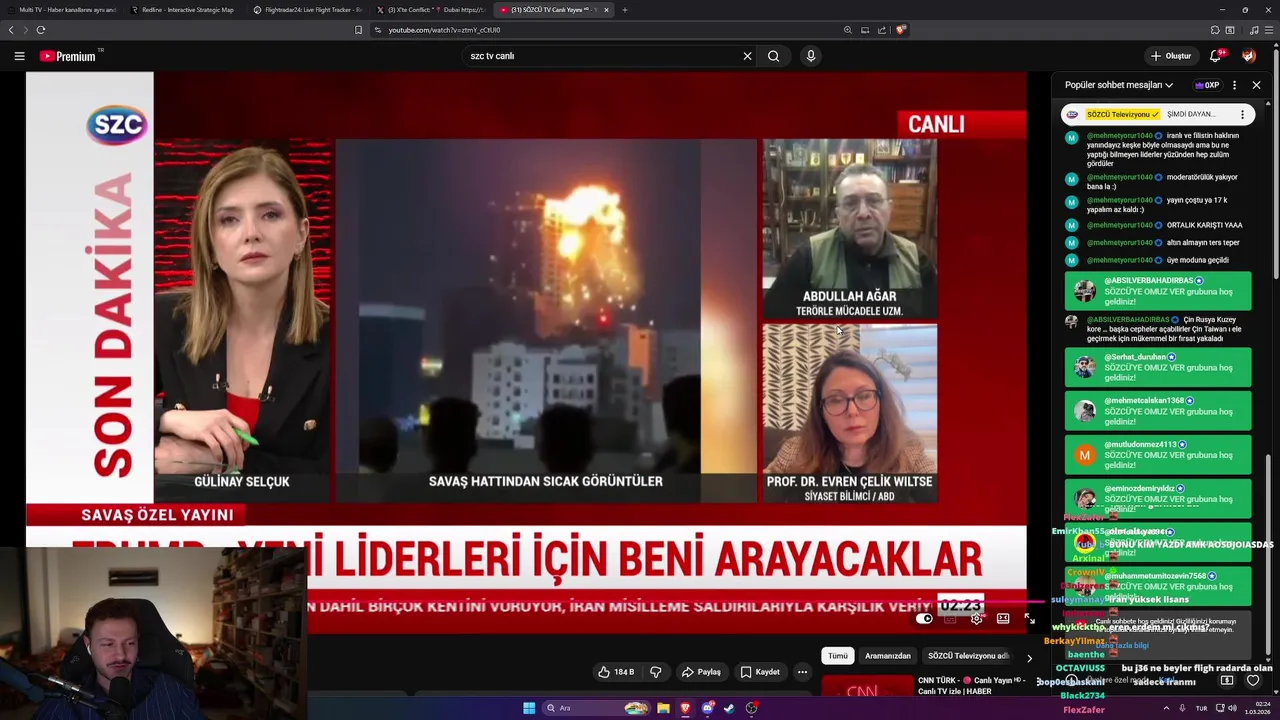Open the YouTube hamburger guide menu

(19, 56)
